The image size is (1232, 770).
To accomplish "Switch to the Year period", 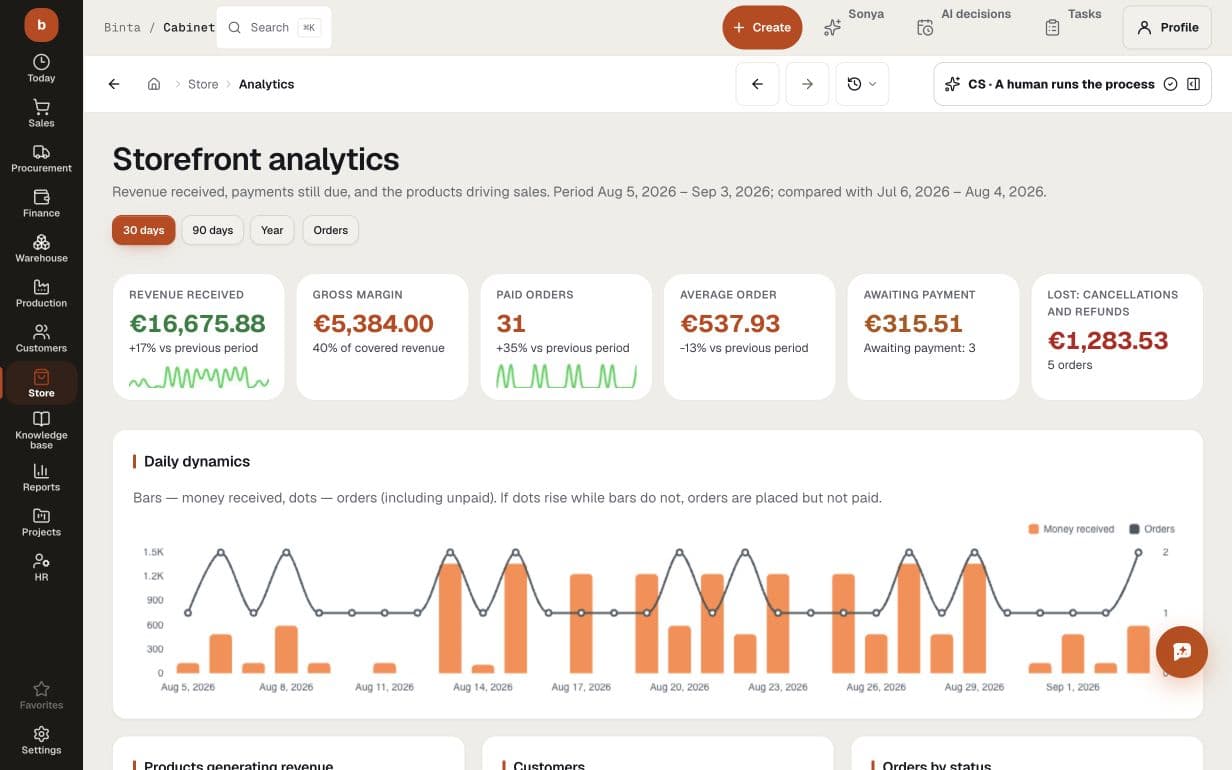I will click(x=272, y=230).
